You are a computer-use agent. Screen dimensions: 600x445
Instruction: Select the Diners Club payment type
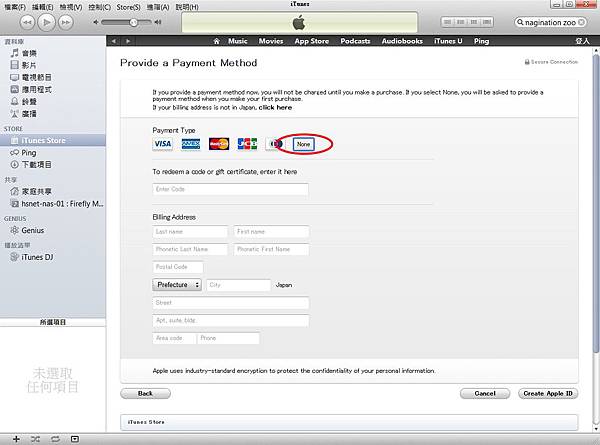(x=274, y=144)
